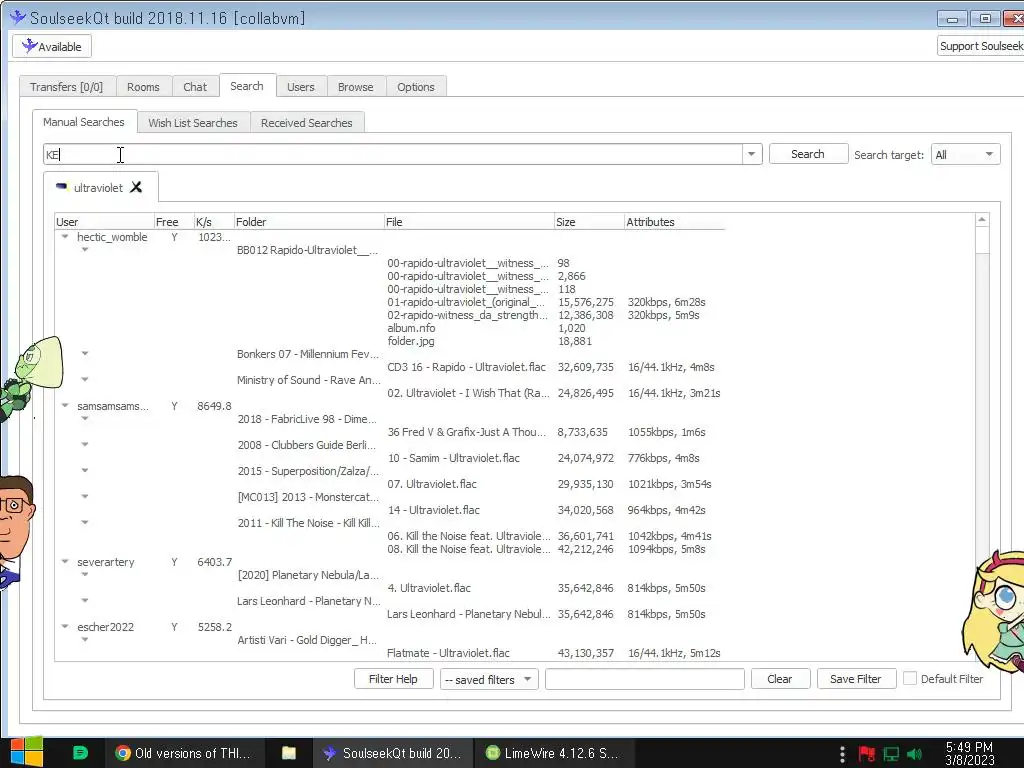This screenshot has width=1024, height=768.
Task: Open the Browse tab
Action: pos(356,87)
